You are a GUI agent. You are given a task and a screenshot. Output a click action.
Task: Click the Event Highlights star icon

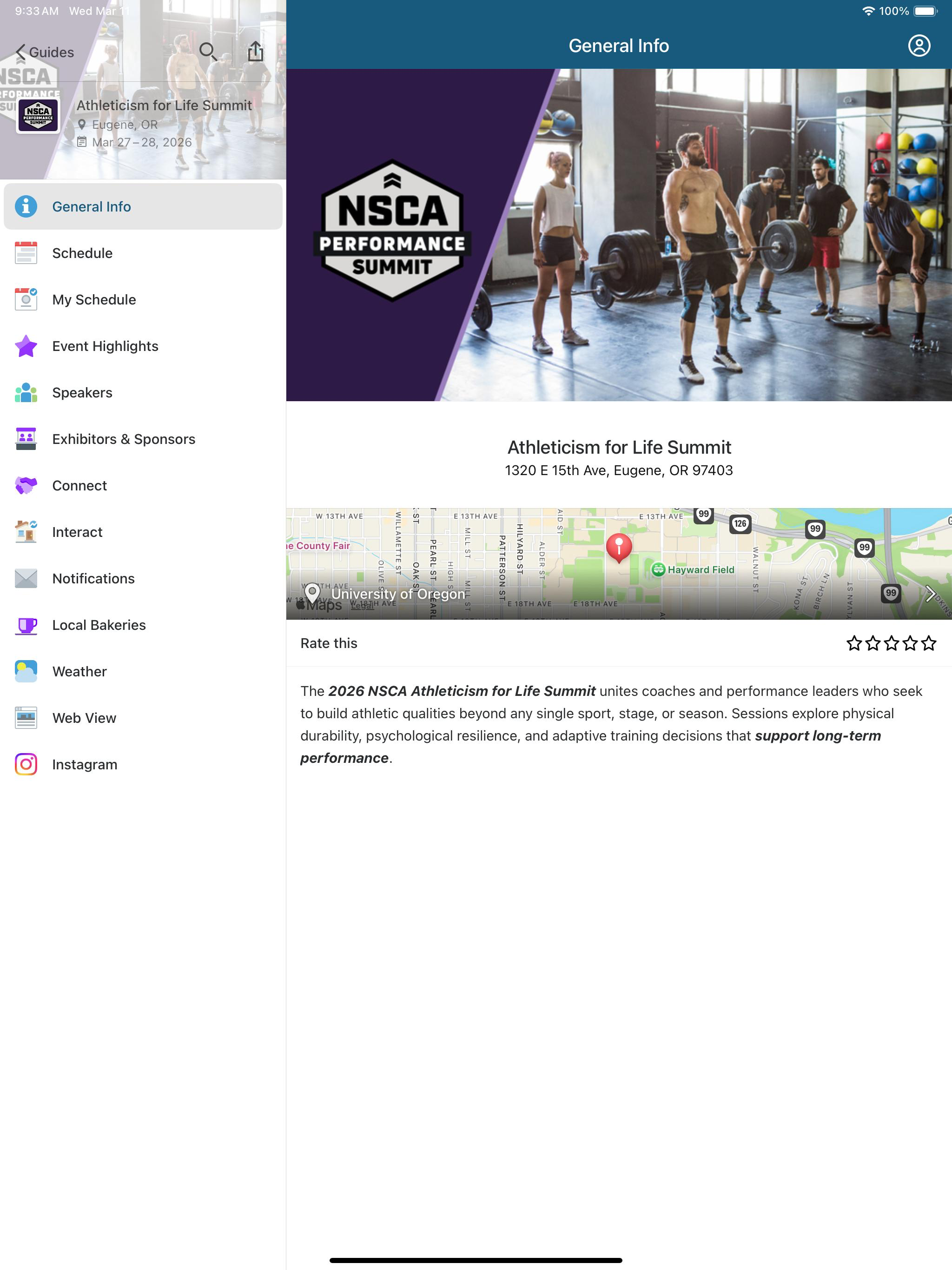(x=26, y=346)
